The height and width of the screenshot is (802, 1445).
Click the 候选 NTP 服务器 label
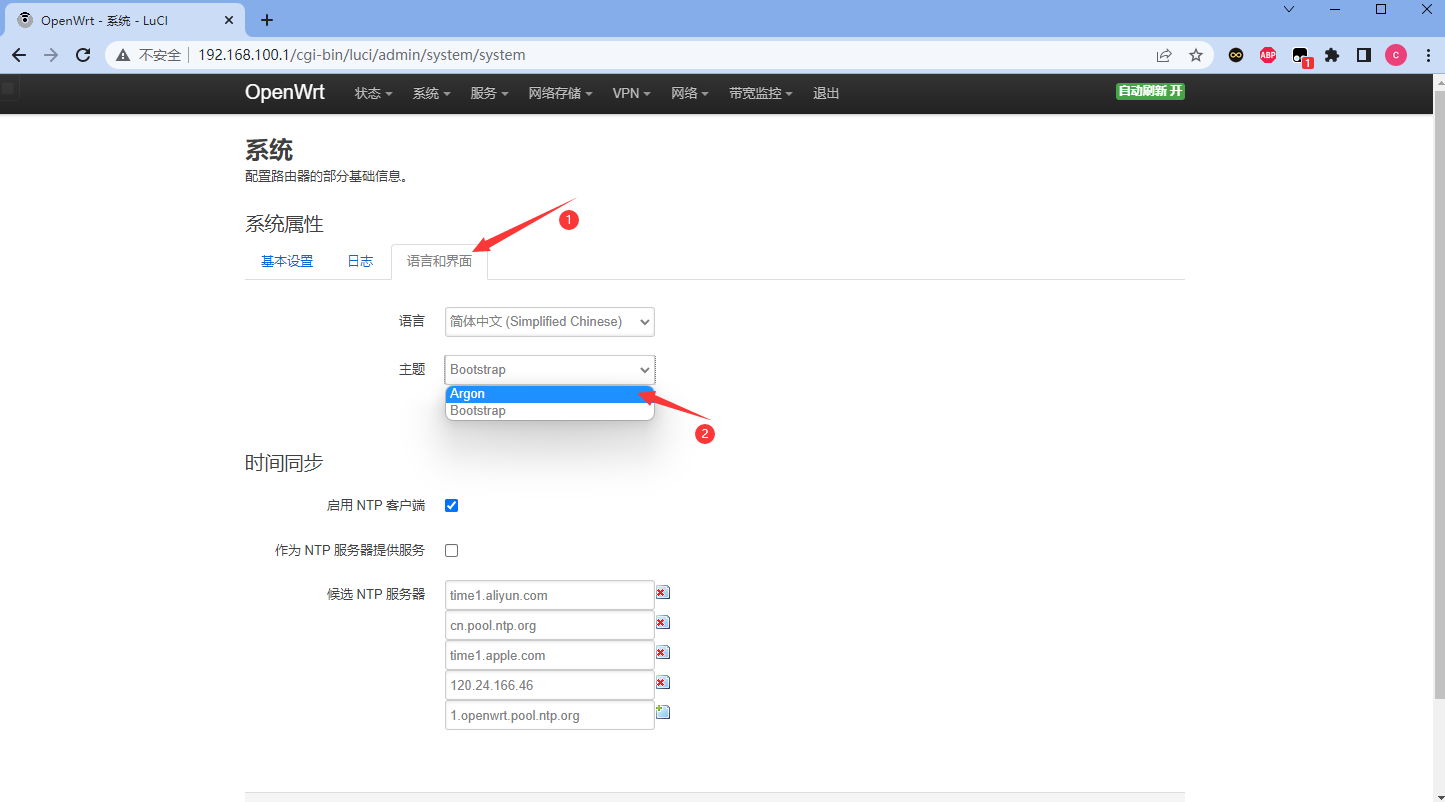click(x=376, y=594)
